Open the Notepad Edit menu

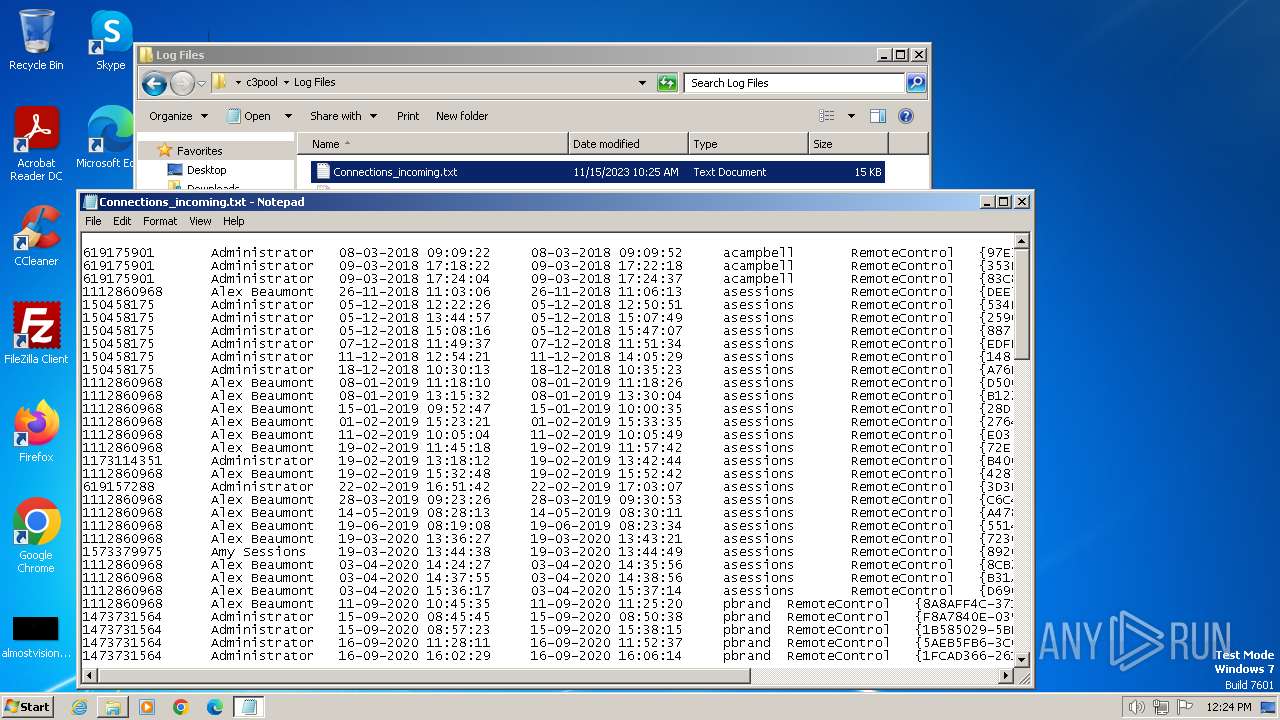pos(122,221)
